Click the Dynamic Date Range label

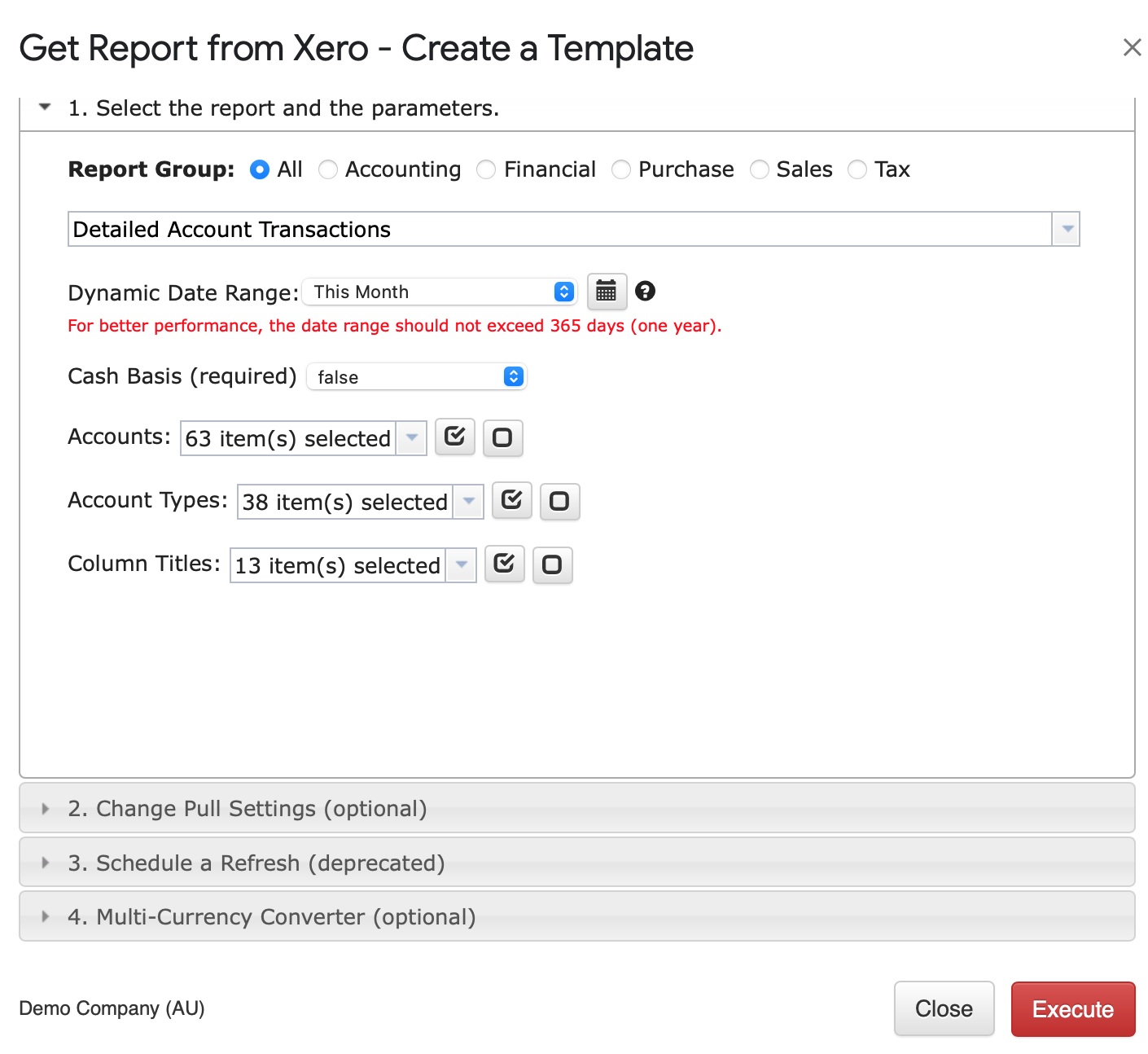184,292
